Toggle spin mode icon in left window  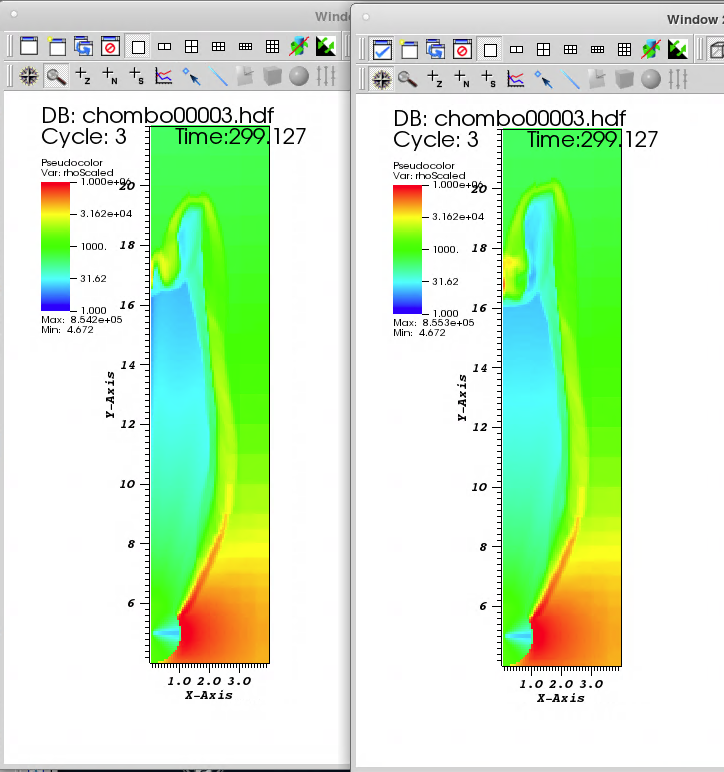[x=298, y=46]
